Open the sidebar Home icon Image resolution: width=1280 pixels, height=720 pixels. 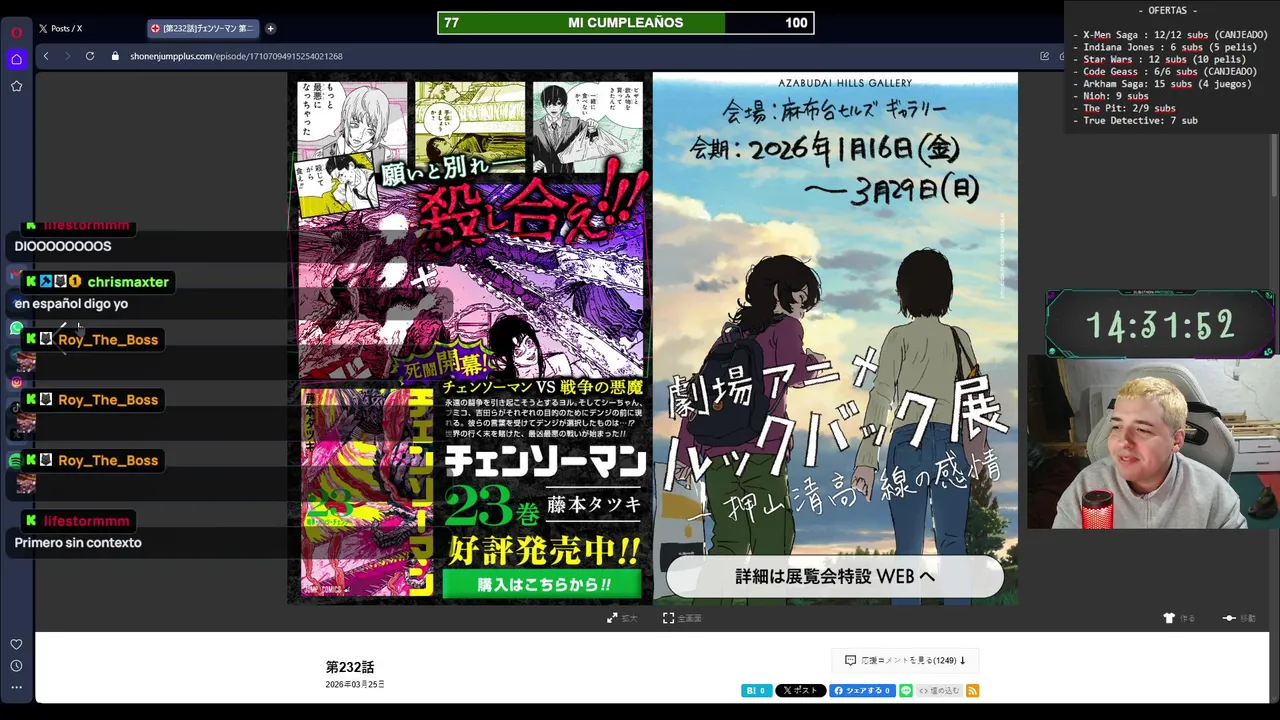pyautogui.click(x=16, y=59)
